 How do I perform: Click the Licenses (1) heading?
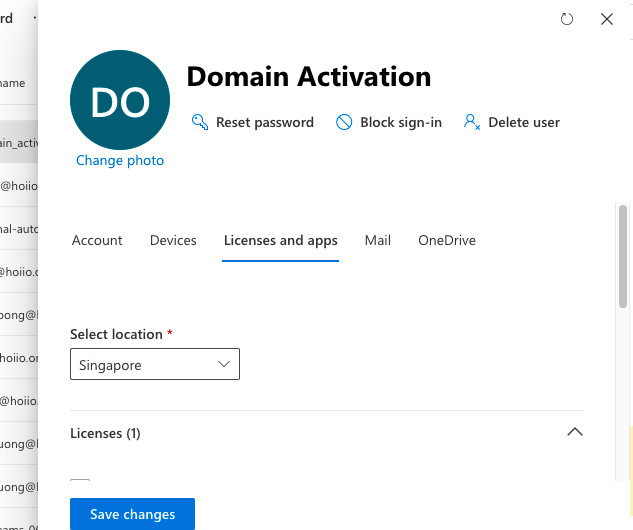tap(105, 433)
